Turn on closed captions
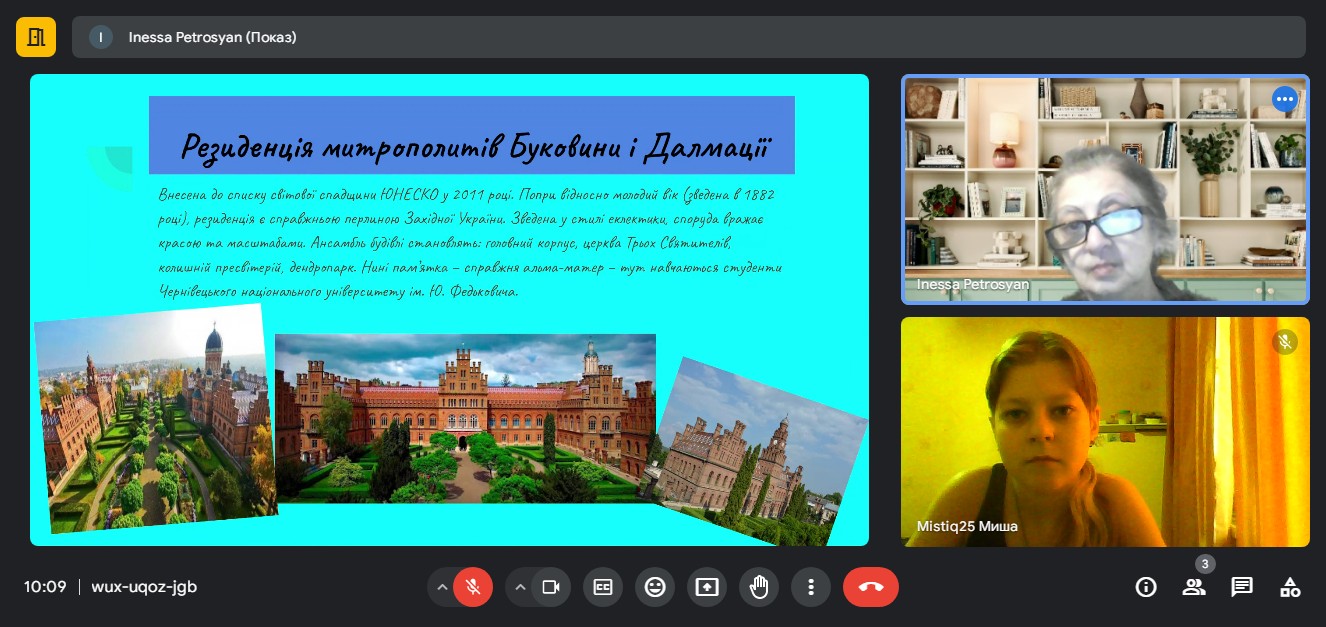The height and width of the screenshot is (627, 1326). [603, 587]
